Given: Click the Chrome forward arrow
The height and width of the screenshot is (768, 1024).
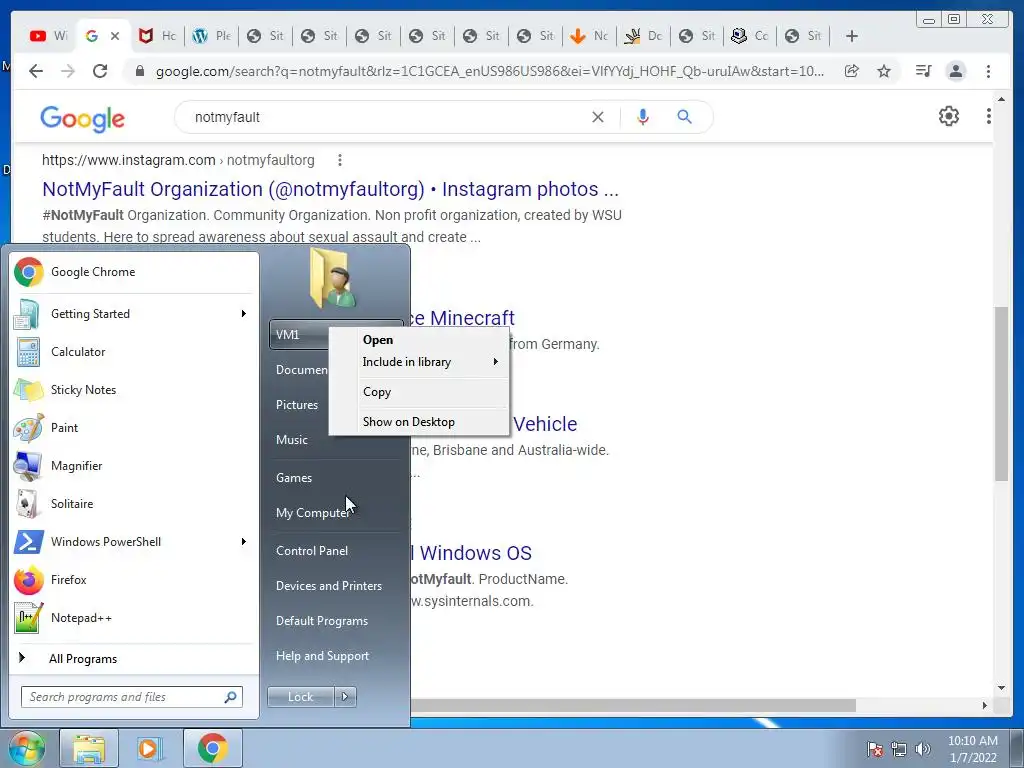Looking at the screenshot, I should (68, 71).
